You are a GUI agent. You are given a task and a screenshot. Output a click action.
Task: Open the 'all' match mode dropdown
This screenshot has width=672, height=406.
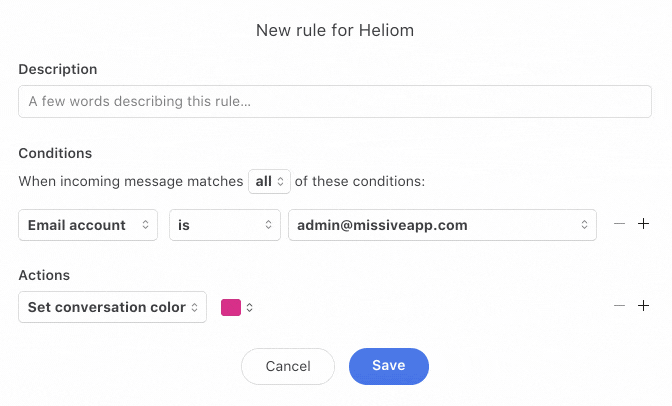(270, 182)
